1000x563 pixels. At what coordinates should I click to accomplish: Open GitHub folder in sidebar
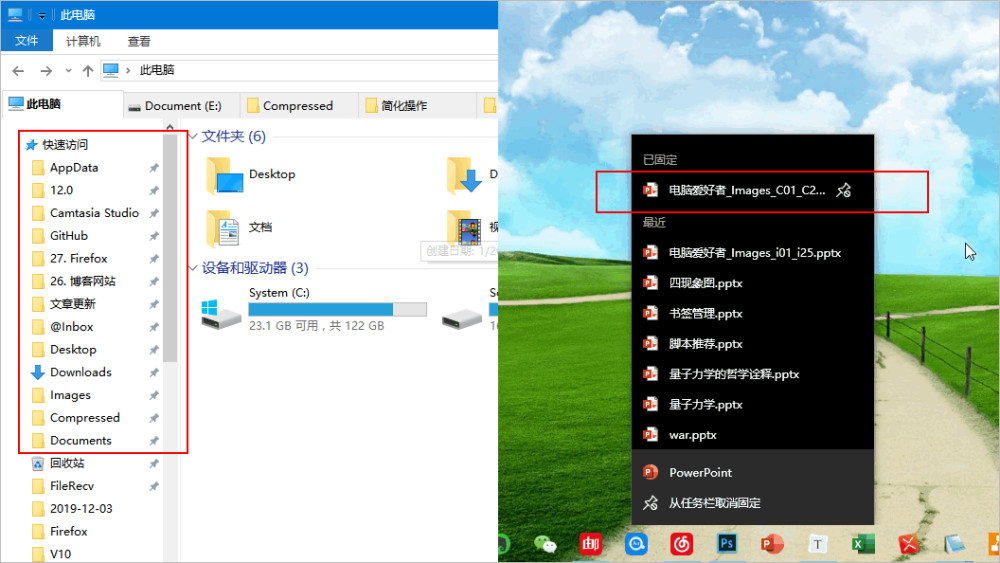(68, 236)
